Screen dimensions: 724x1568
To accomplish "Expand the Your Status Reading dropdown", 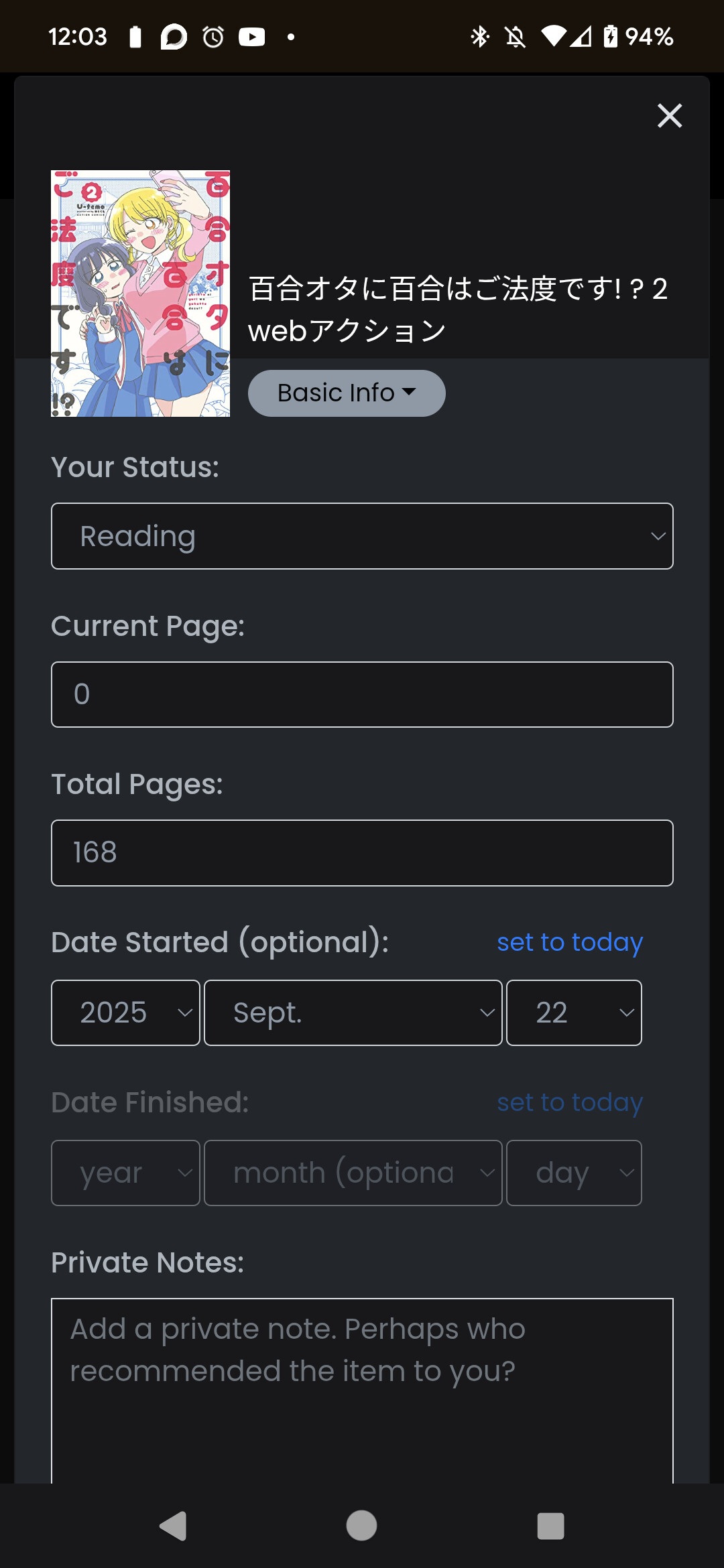I will [362, 536].
